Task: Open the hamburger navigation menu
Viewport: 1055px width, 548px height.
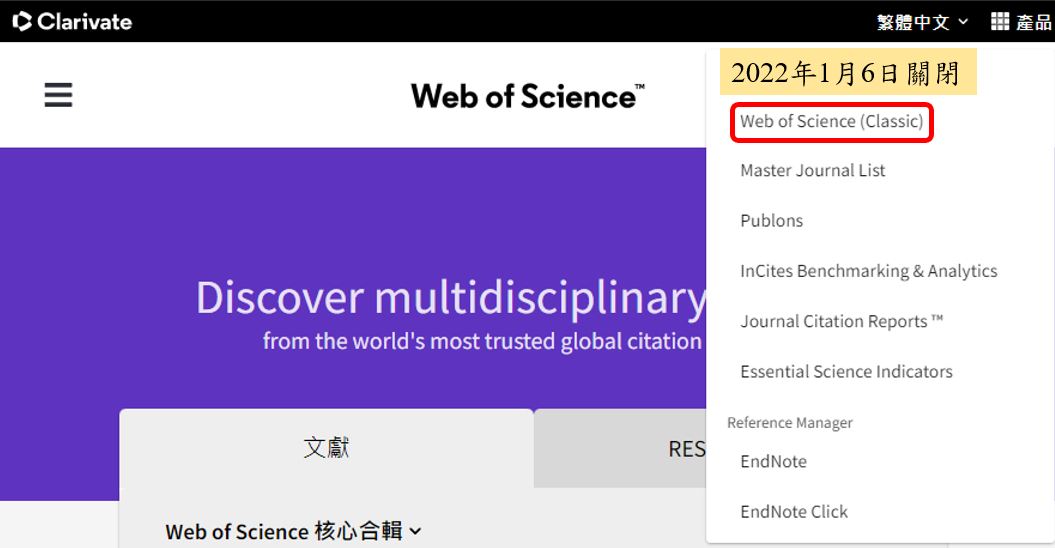Action: pos(59,95)
